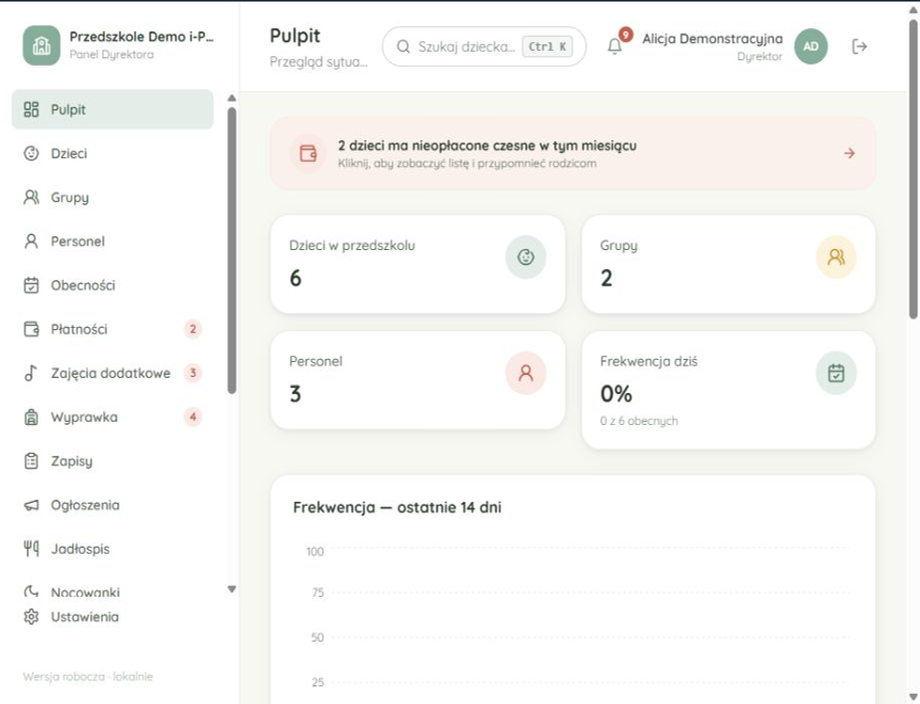
Task: Click the child face icon on Dzieci w przedszkolu card
Action: click(x=526, y=257)
